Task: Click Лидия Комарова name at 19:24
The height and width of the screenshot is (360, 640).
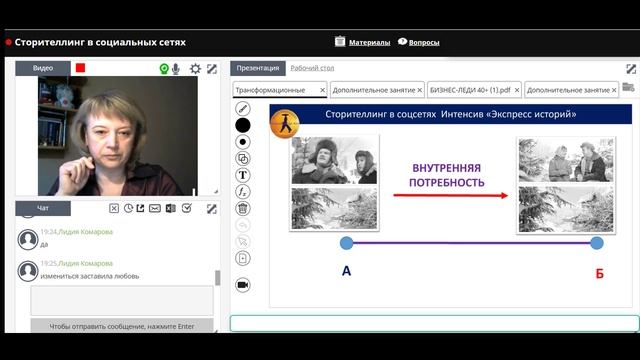Action: click(x=86, y=231)
